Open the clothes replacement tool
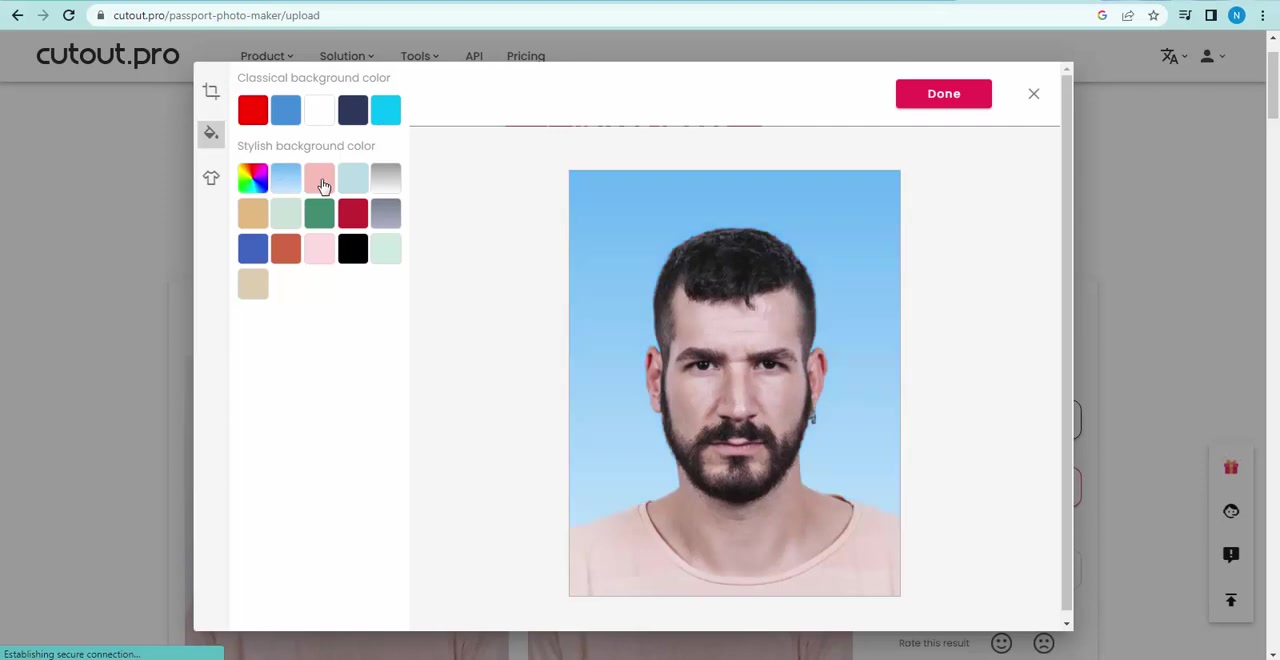The height and width of the screenshot is (660, 1280). [211, 177]
